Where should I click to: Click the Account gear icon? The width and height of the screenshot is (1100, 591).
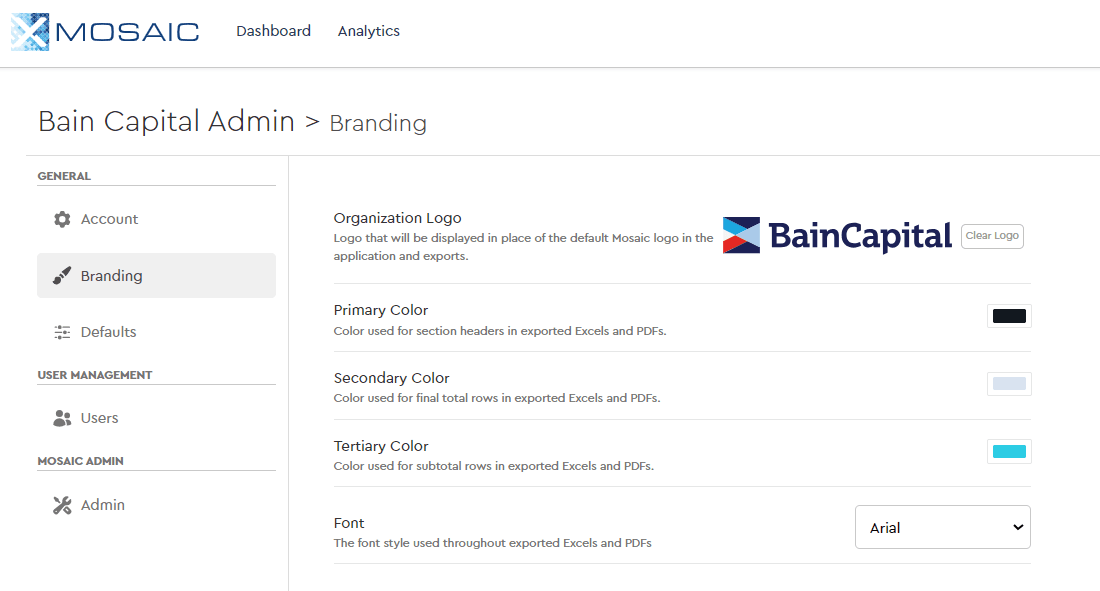(62, 219)
